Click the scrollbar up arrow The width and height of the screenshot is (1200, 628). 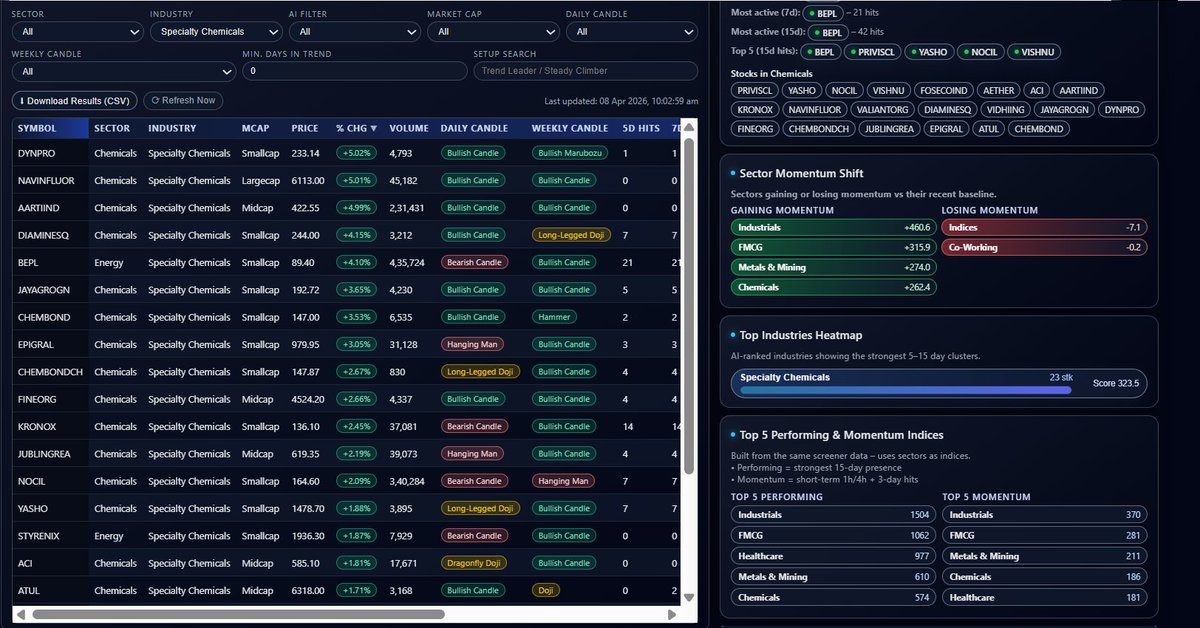(688, 126)
